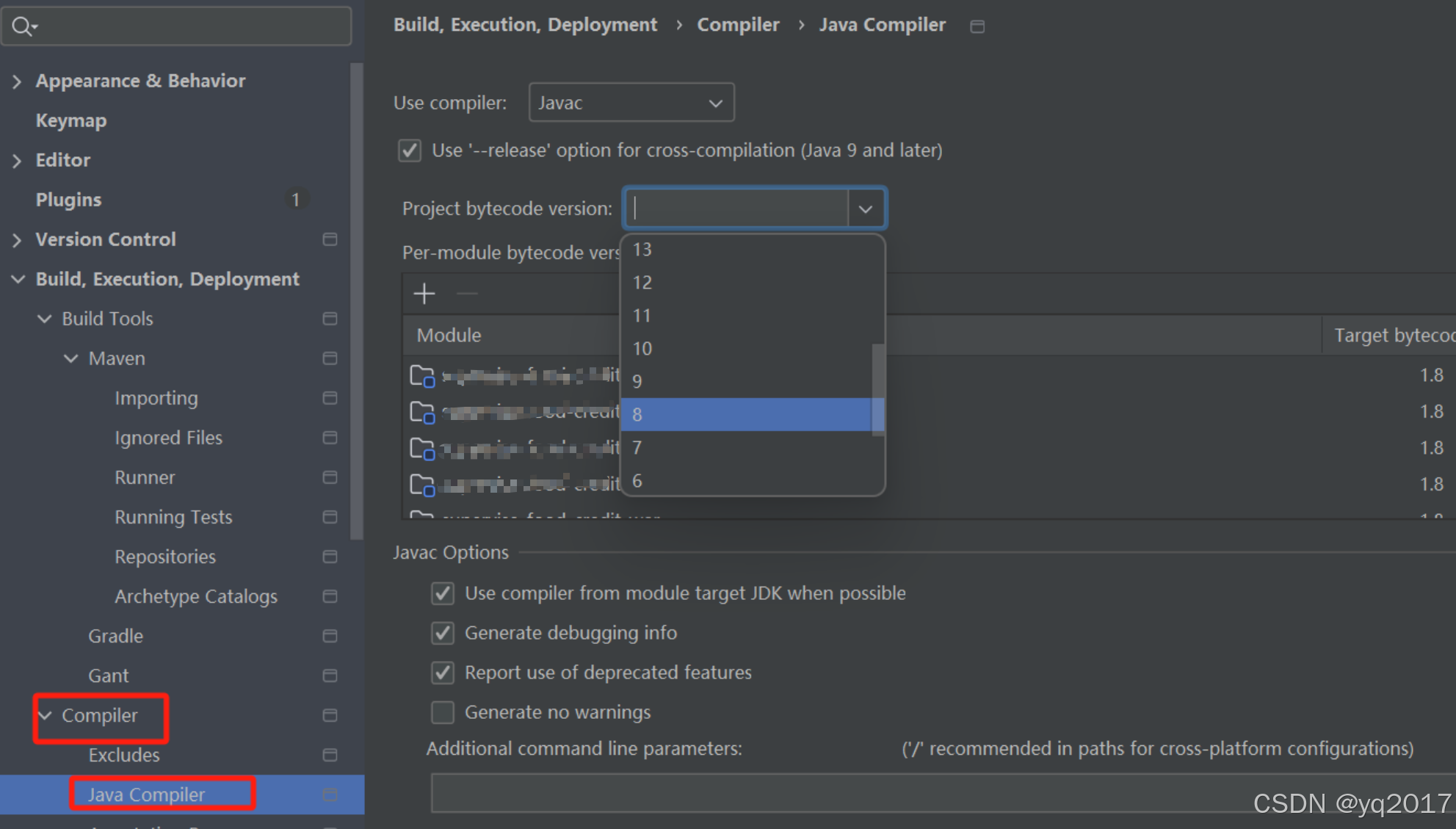Click the minus icon to remove a module
Viewport: 1456px width, 829px height.
466,294
